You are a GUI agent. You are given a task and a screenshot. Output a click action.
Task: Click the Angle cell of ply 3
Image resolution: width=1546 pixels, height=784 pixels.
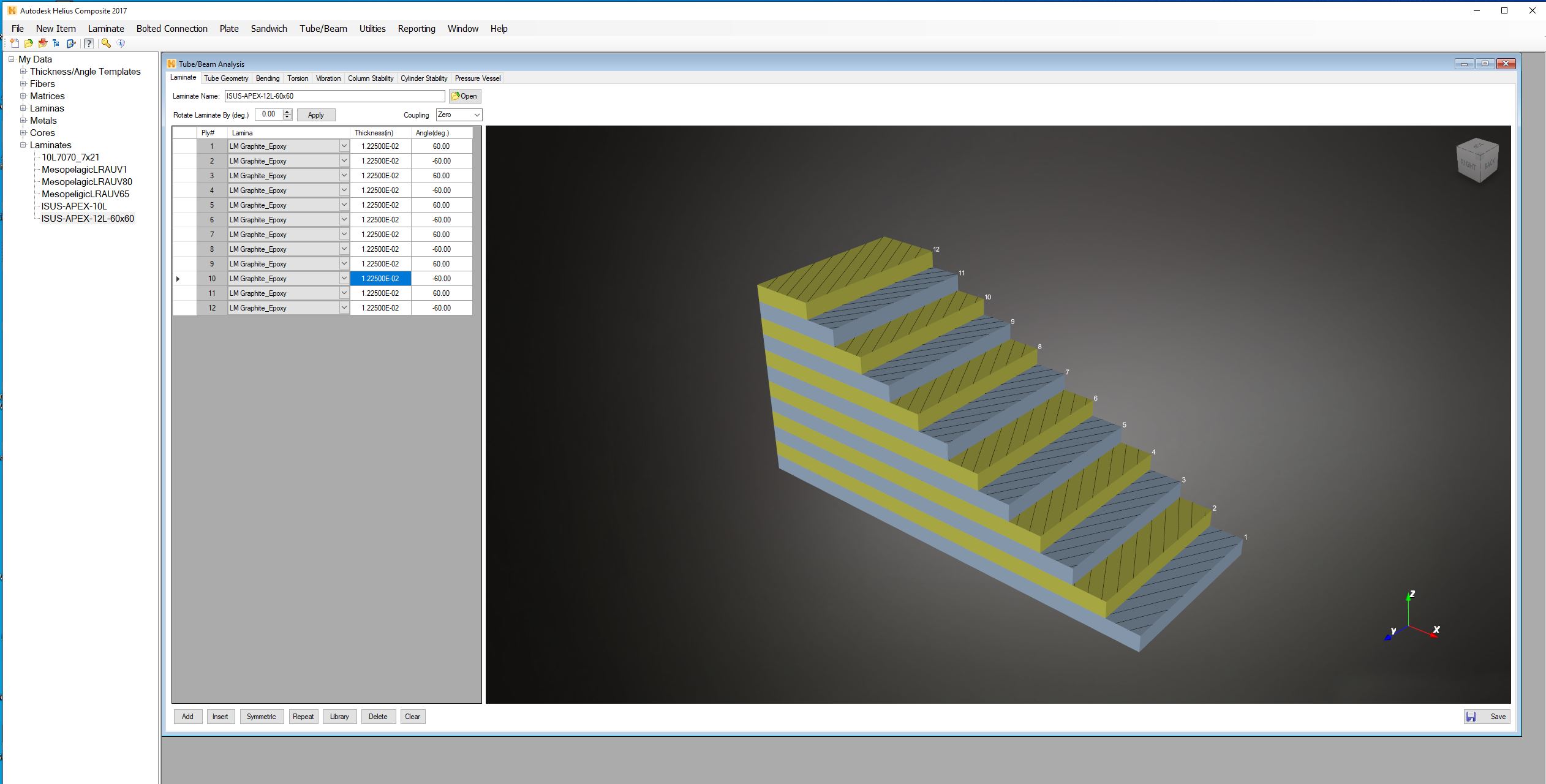tap(442, 176)
